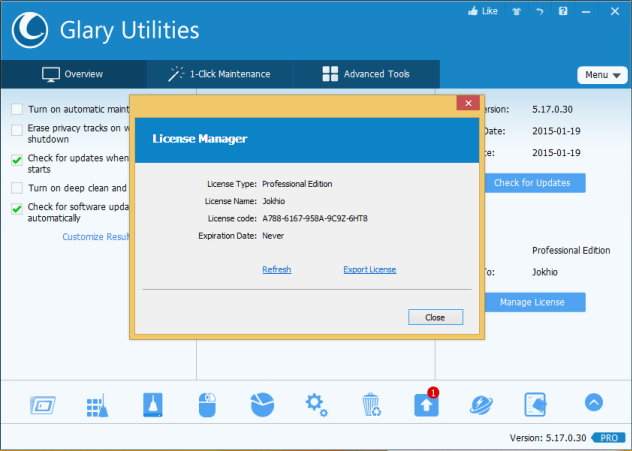This screenshot has height=451, width=632.
Task: Open the skin (t-shirt) icon
Action: 516,11
